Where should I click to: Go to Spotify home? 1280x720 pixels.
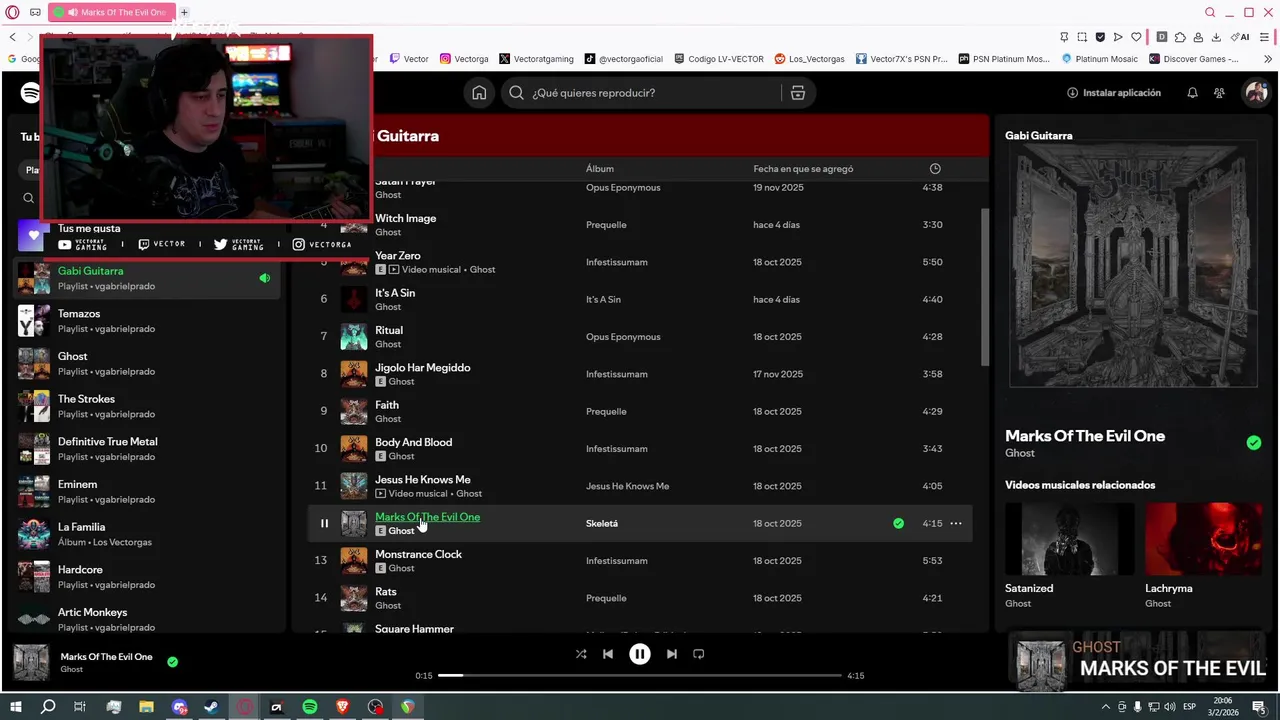(x=479, y=93)
